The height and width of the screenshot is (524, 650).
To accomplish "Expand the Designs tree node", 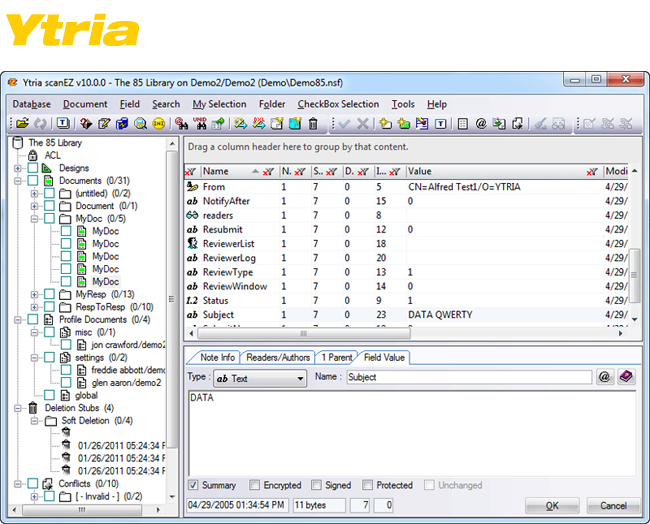I will [17, 168].
